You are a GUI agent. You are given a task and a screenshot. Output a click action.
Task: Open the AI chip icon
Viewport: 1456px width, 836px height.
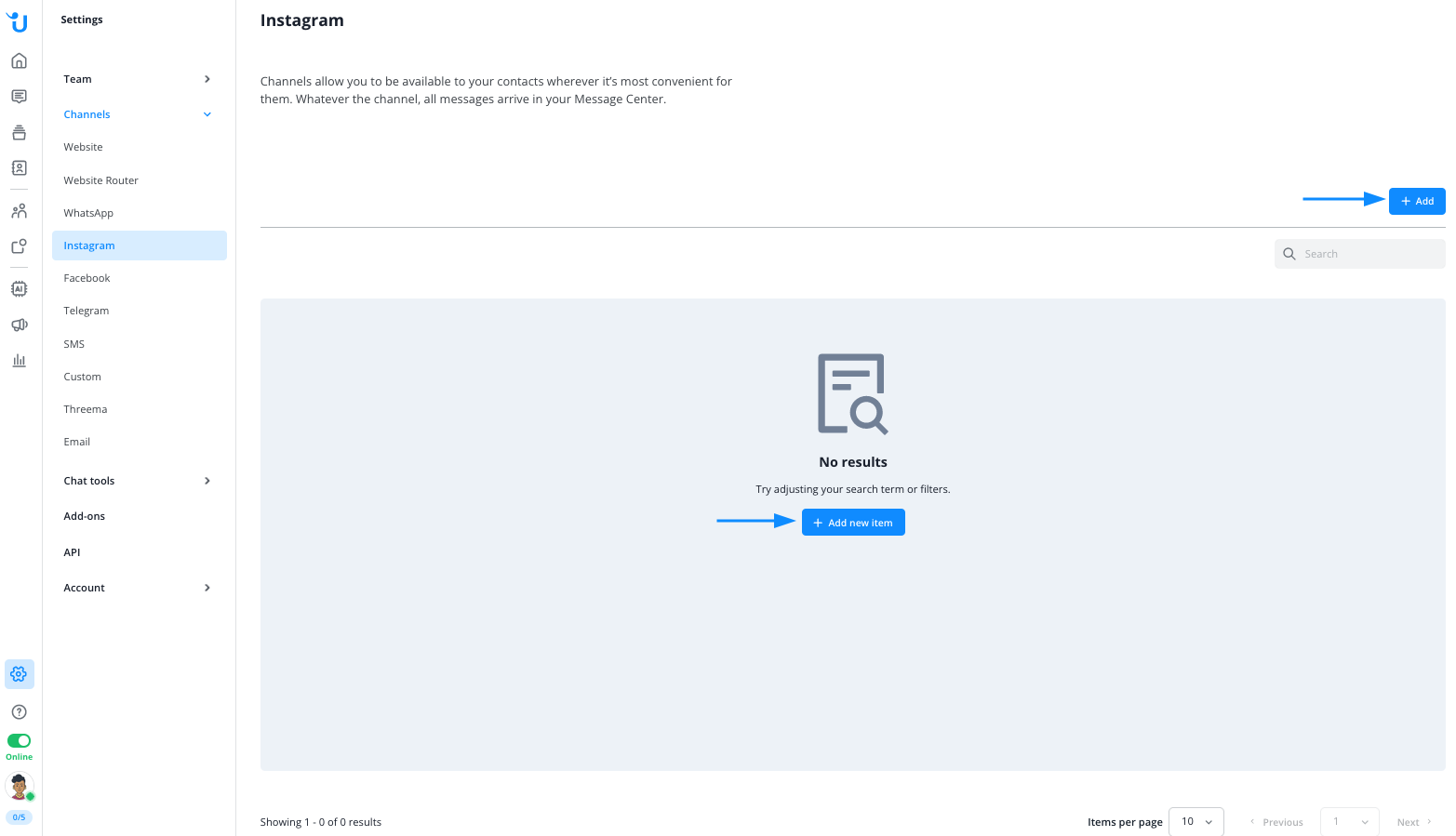click(19, 288)
